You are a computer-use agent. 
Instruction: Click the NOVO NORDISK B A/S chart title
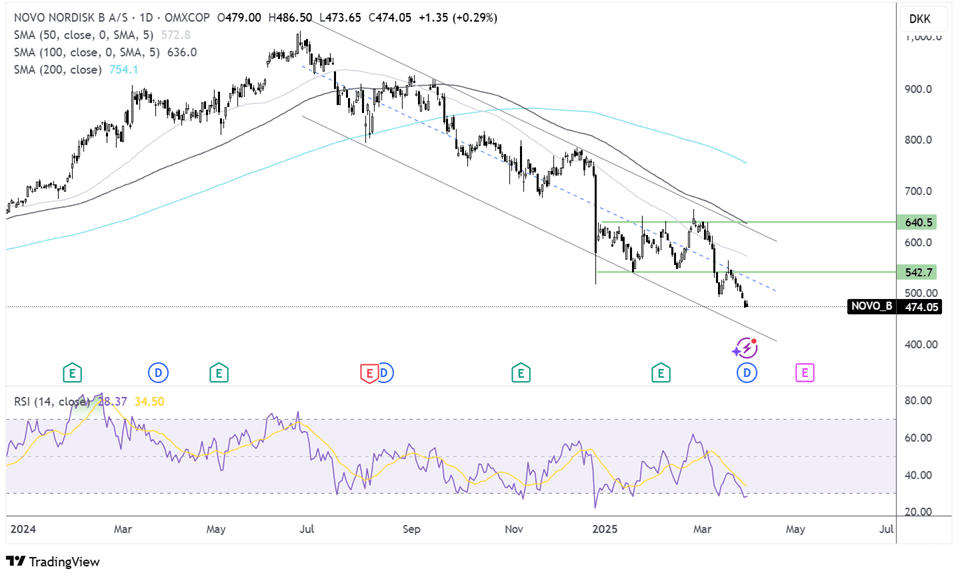71,18
